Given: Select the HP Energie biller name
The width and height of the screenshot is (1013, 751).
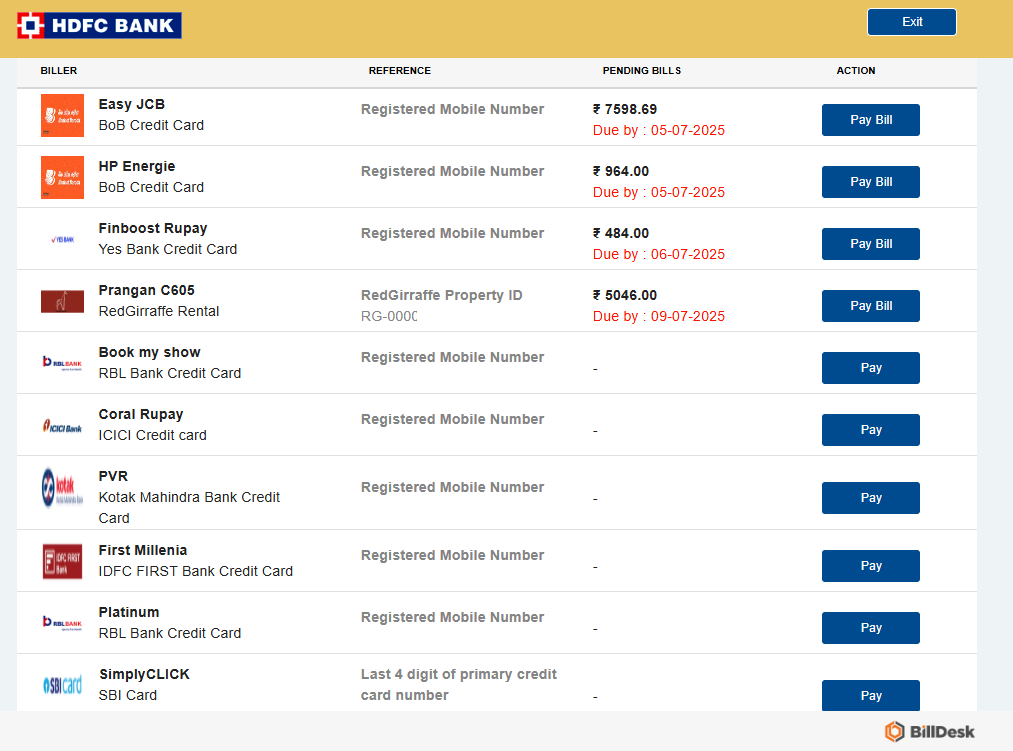Looking at the screenshot, I should [137, 166].
